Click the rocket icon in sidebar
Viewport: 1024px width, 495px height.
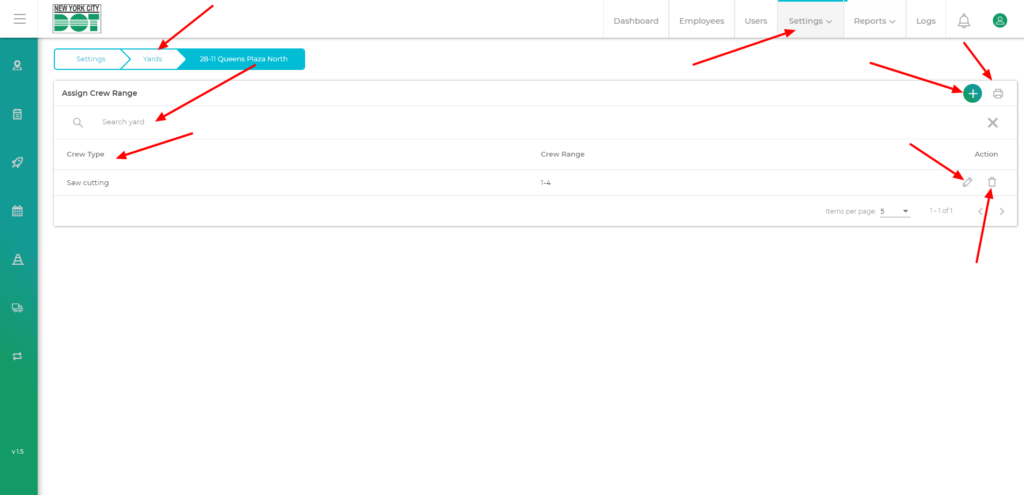point(17,162)
